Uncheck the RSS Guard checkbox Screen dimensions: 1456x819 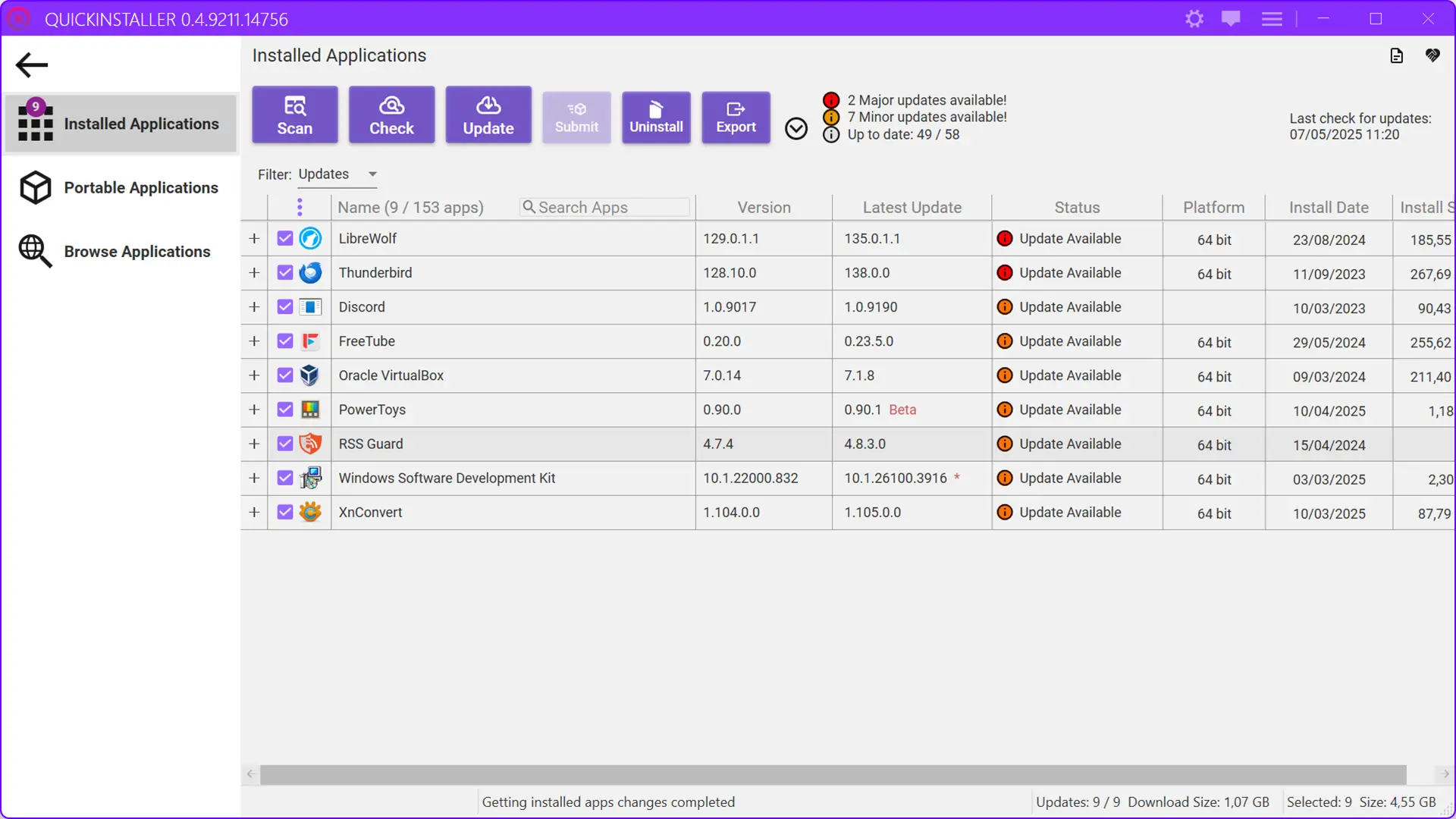pos(285,444)
